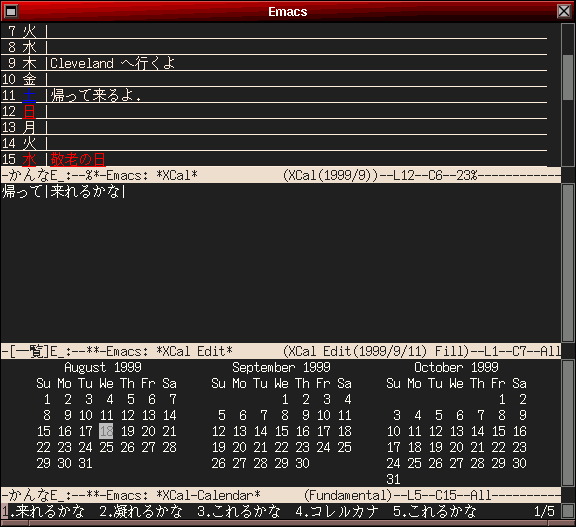Screen dimensions: 576x527
Task: Click the *XCal Edit* buffer mode line
Action: pyautogui.click(x=281, y=351)
